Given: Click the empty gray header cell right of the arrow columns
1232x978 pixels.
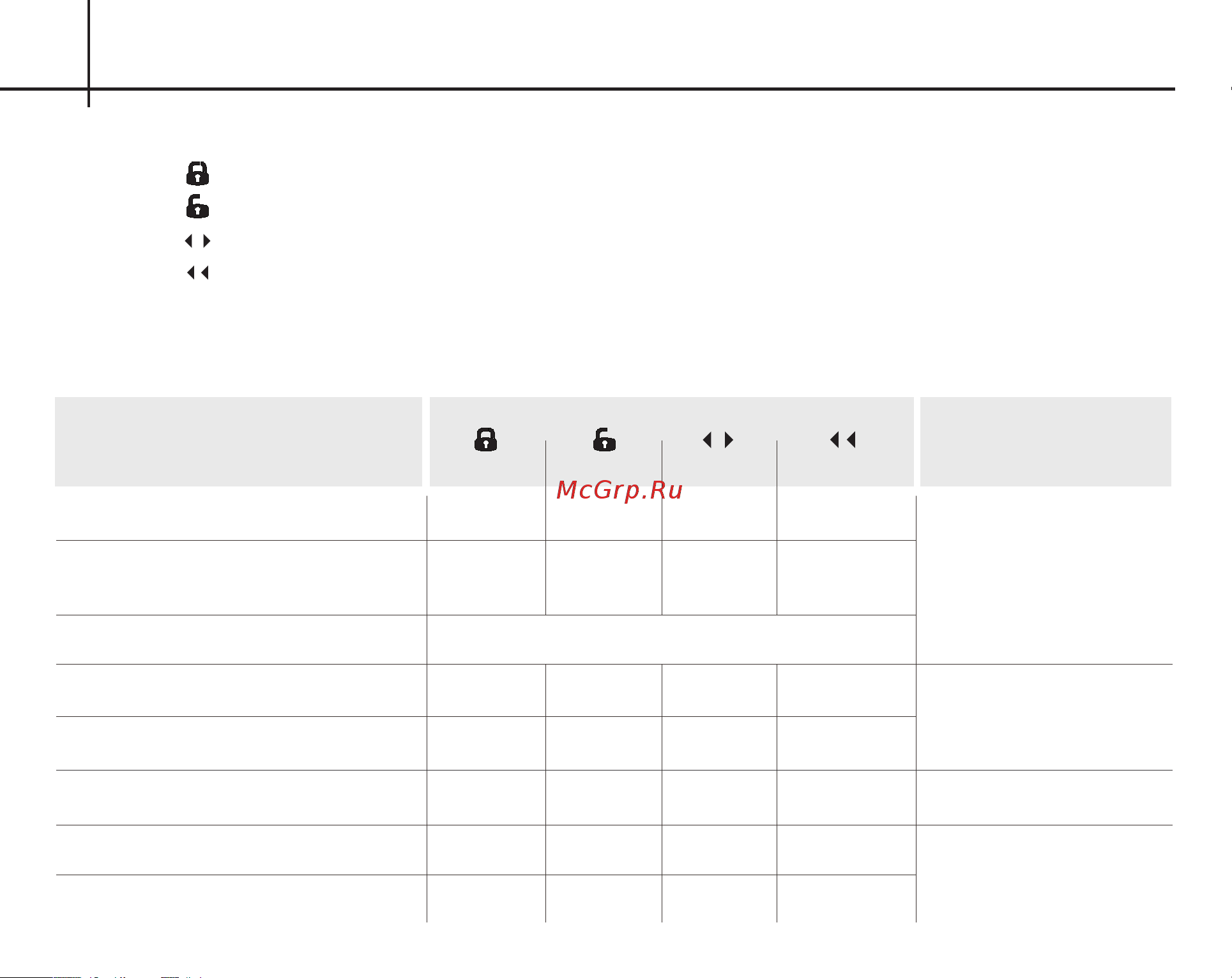Looking at the screenshot, I should (1046, 442).
